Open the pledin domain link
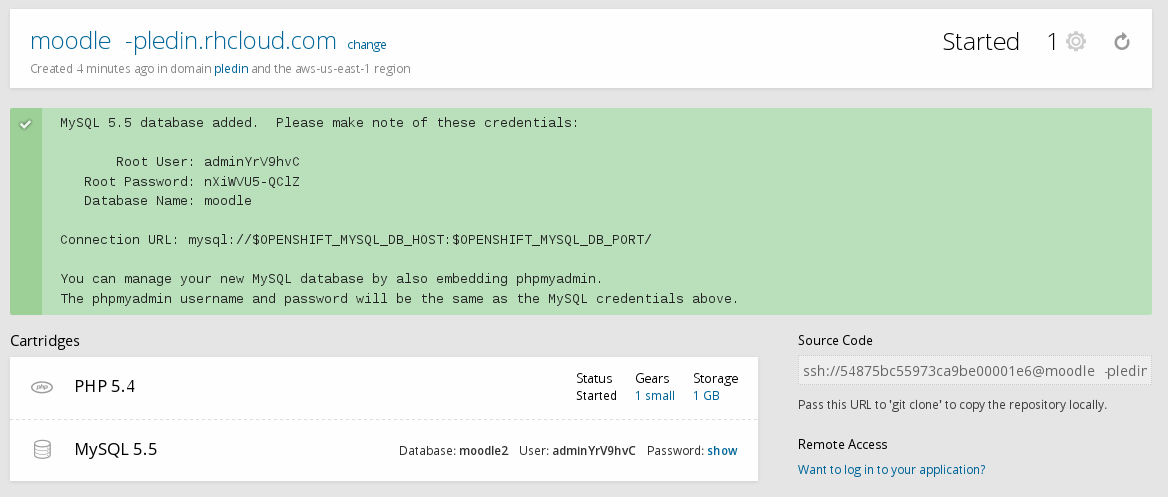 pyautogui.click(x=230, y=69)
